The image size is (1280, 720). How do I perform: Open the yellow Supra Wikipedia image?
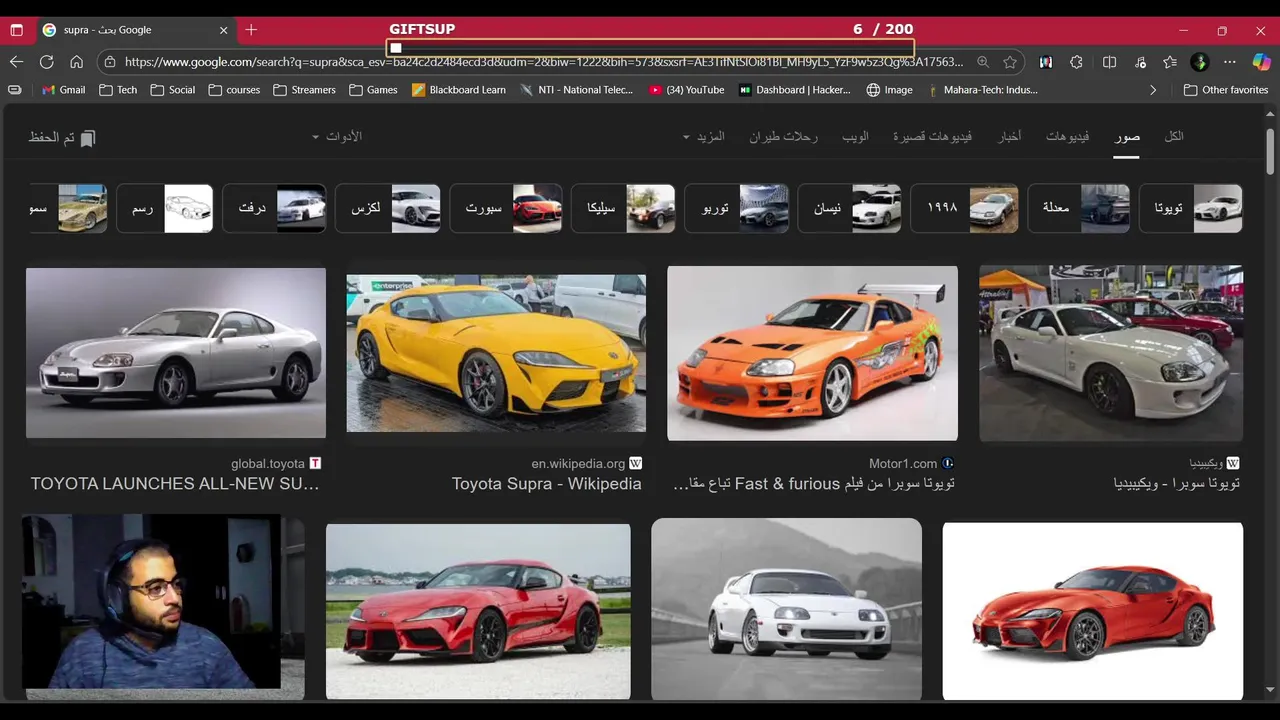(x=496, y=353)
